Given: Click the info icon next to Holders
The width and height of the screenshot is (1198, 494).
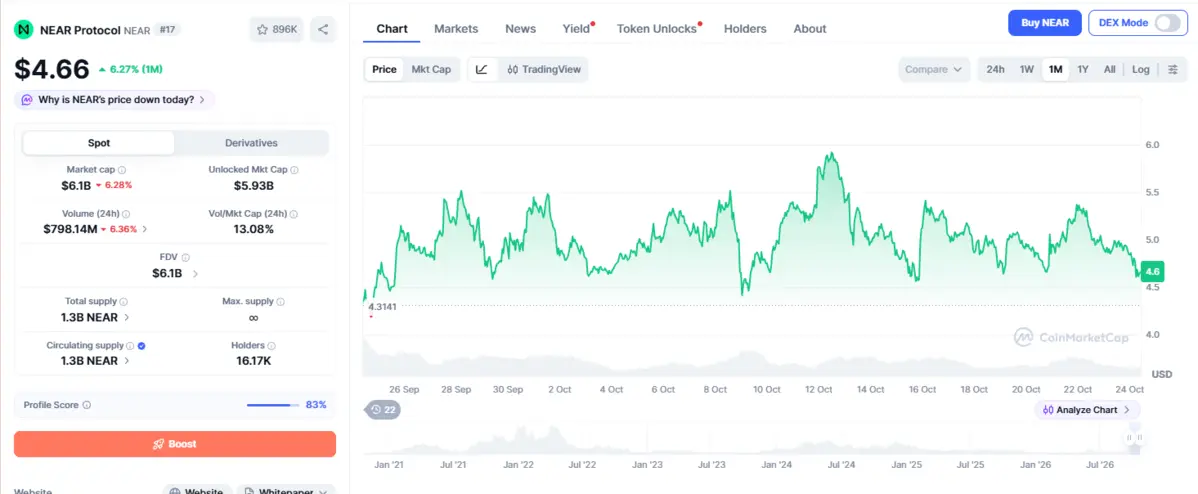Looking at the screenshot, I should point(272,346).
